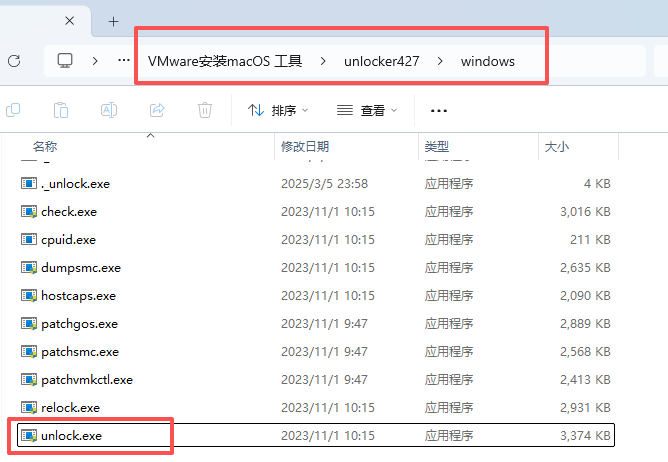The image size is (668, 462).
Task: Navigate to unlocker427 breadcrumb
Action: coord(381,61)
